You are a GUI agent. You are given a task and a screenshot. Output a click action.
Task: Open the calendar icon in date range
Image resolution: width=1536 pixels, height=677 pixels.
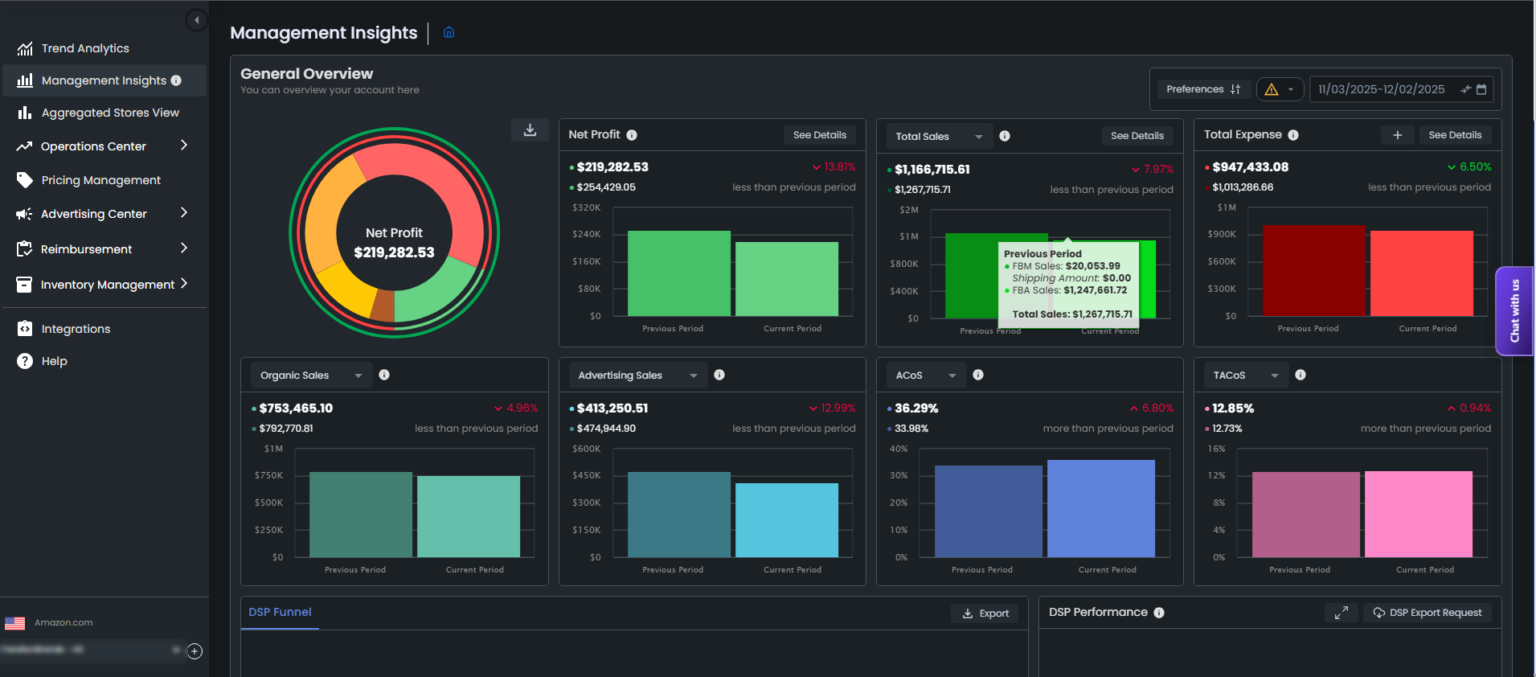(x=1482, y=89)
